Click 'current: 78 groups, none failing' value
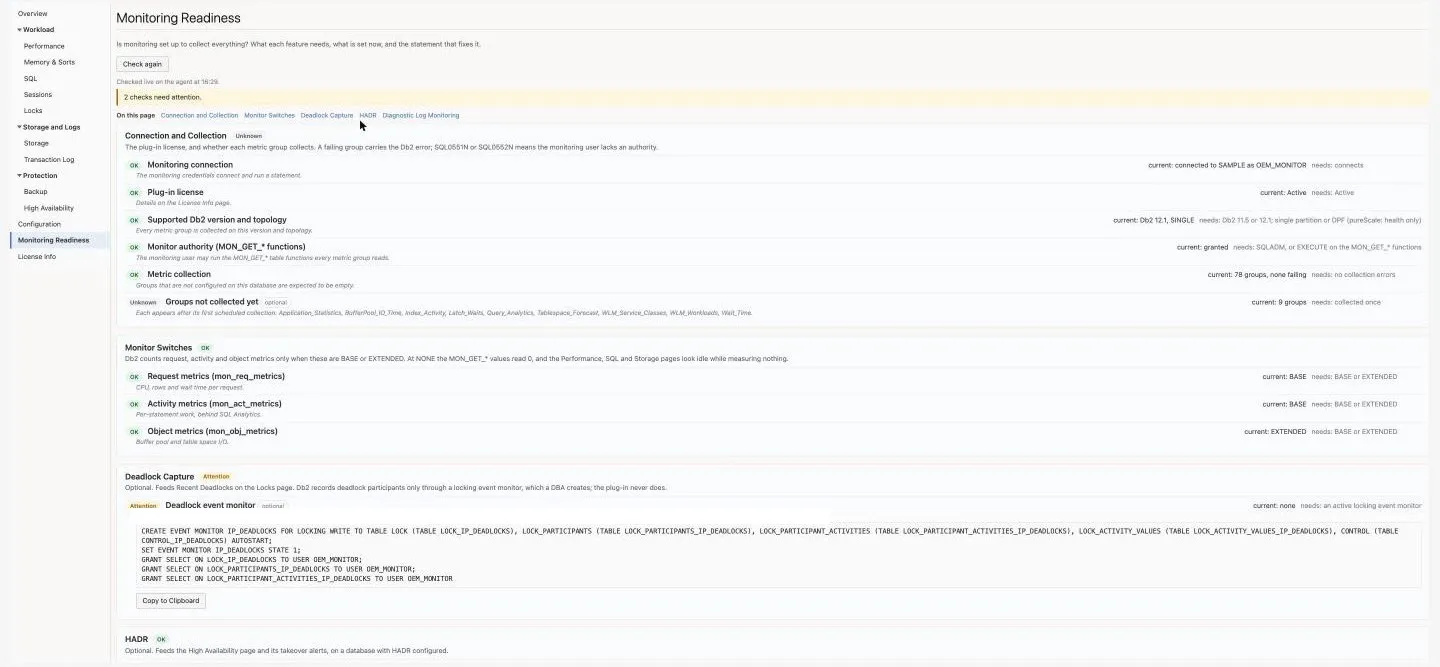 (x=1256, y=275)
